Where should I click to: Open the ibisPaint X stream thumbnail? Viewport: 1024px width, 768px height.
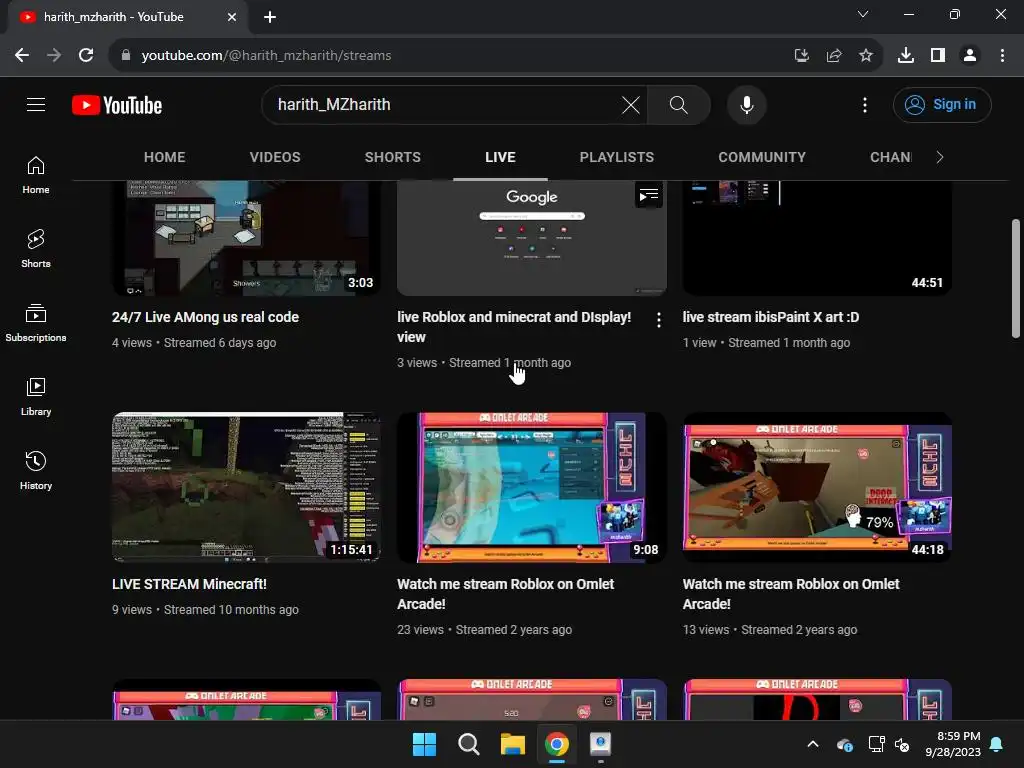coord(817,238)
